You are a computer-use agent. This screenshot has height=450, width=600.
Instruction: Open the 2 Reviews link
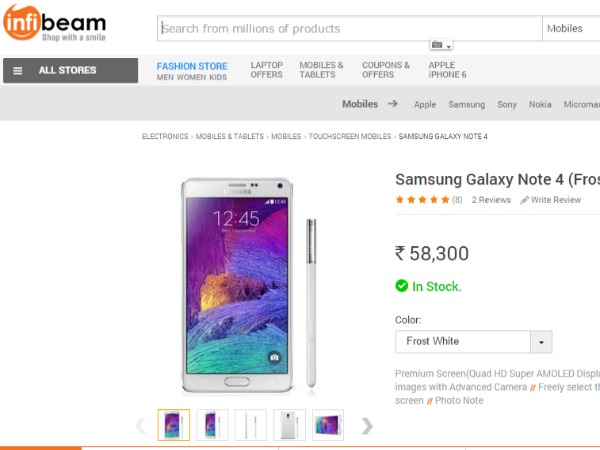coord(491,200)
